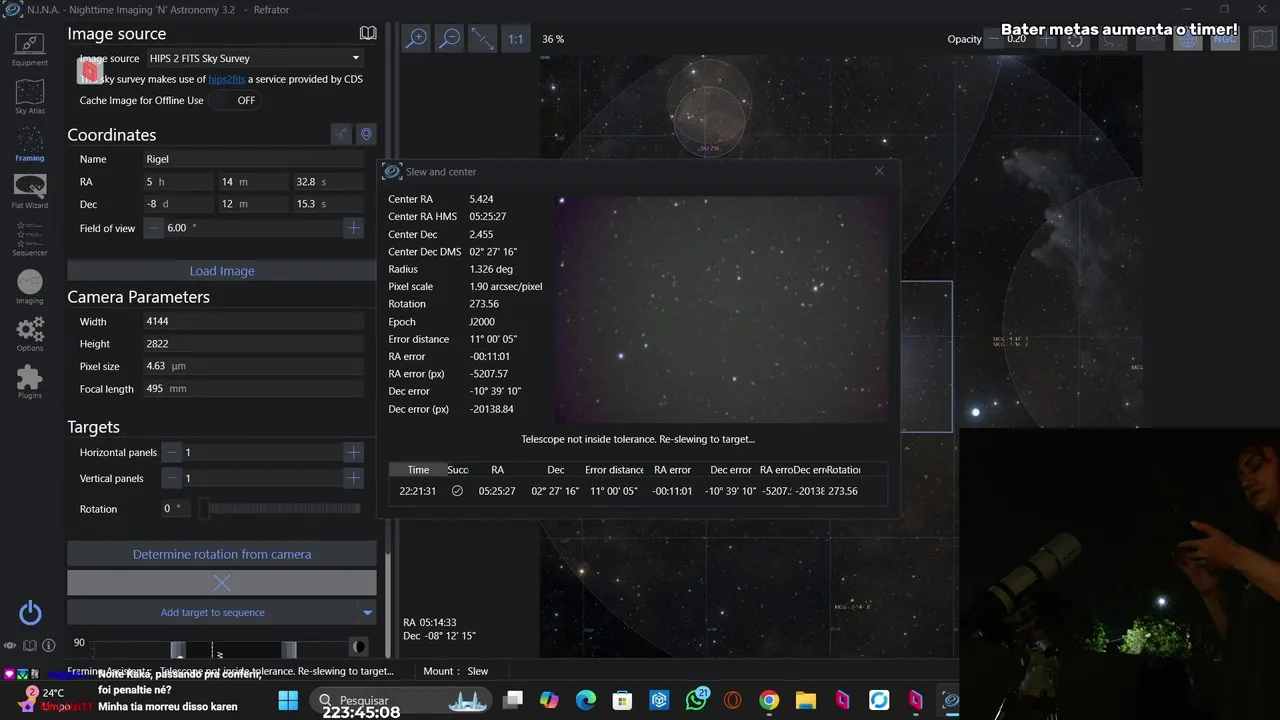The height and width of the screenshot is (720, 1280).
Task: Open File Explorer from taskbar
Action: click(x=805, y=700)
